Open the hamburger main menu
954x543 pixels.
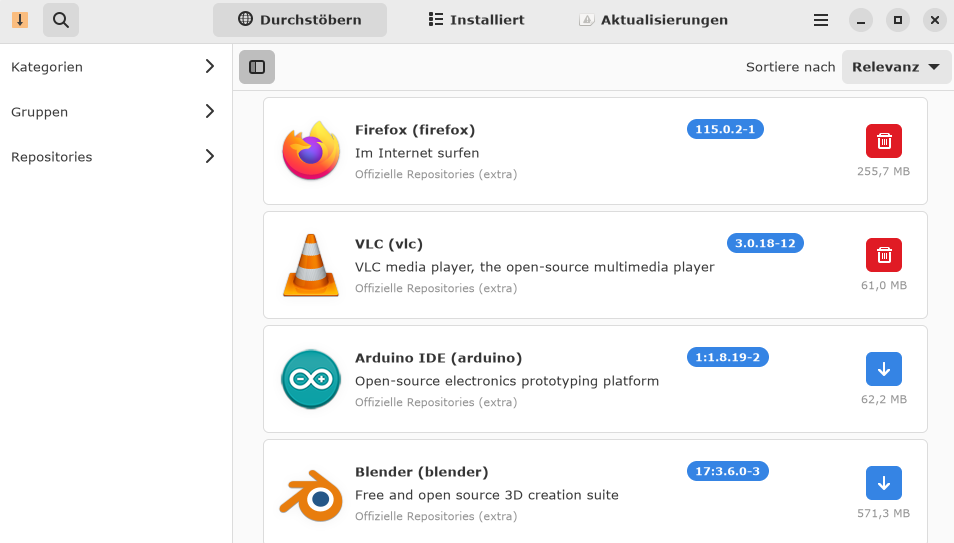tap(821, 20)
